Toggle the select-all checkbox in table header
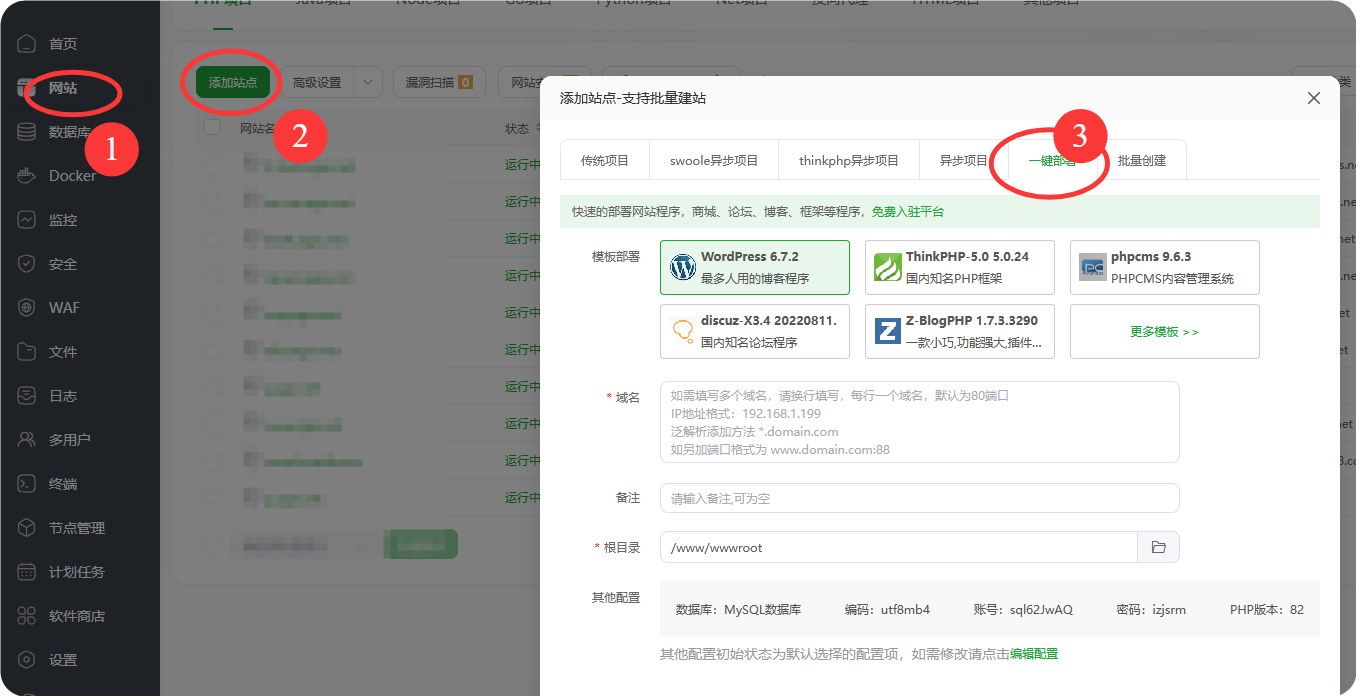This screenshot has width=1356, height=696. tap(212, 128)
